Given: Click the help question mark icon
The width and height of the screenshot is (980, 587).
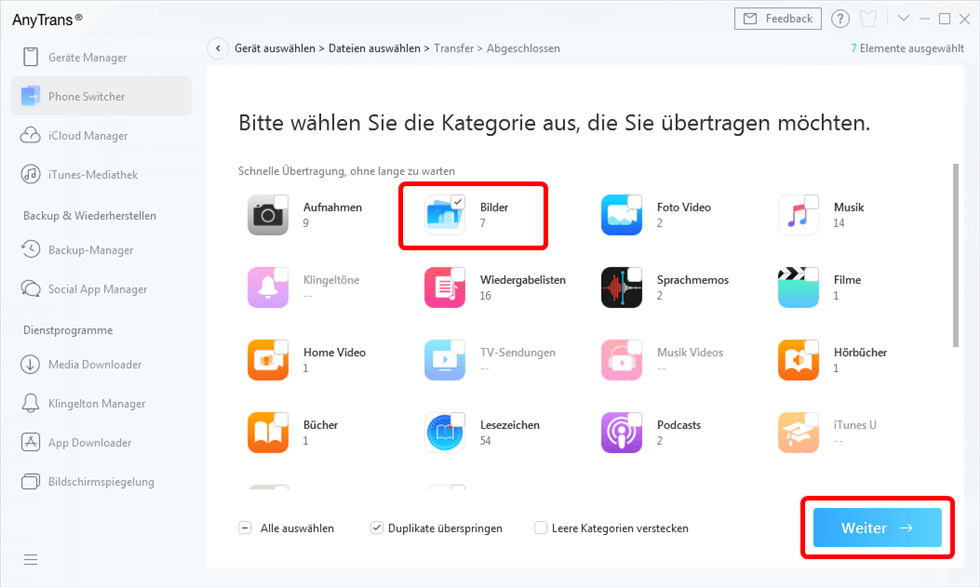Looking at the screenshot, I should click(840, 19).
